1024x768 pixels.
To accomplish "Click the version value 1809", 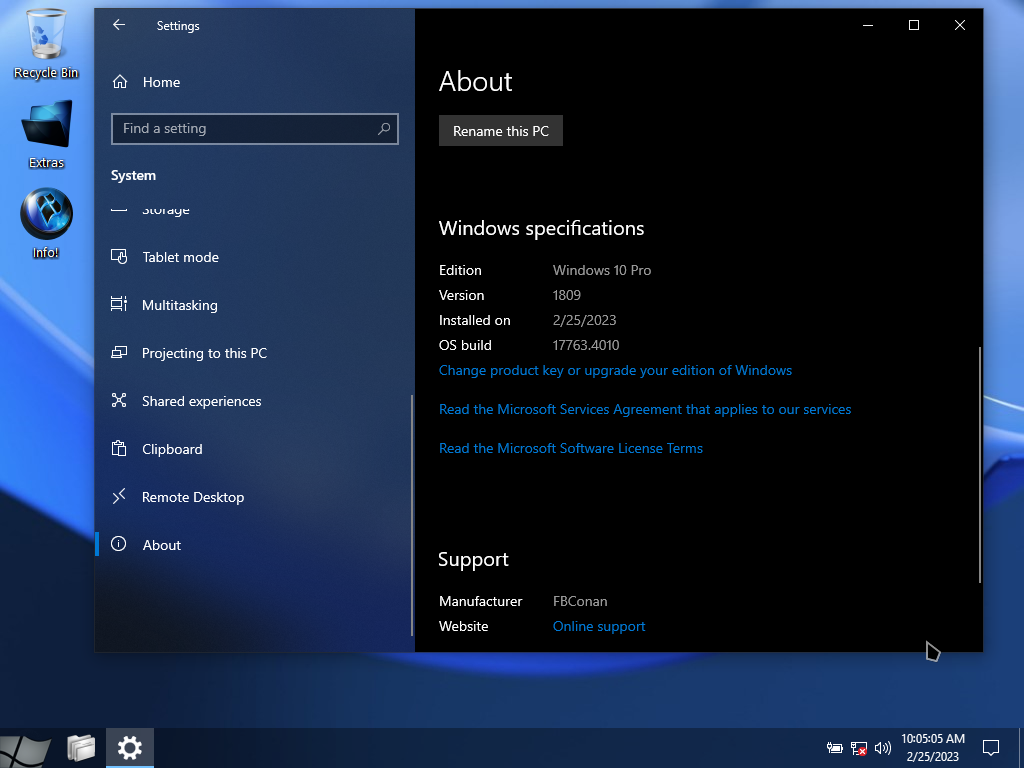I will (566, 295).
